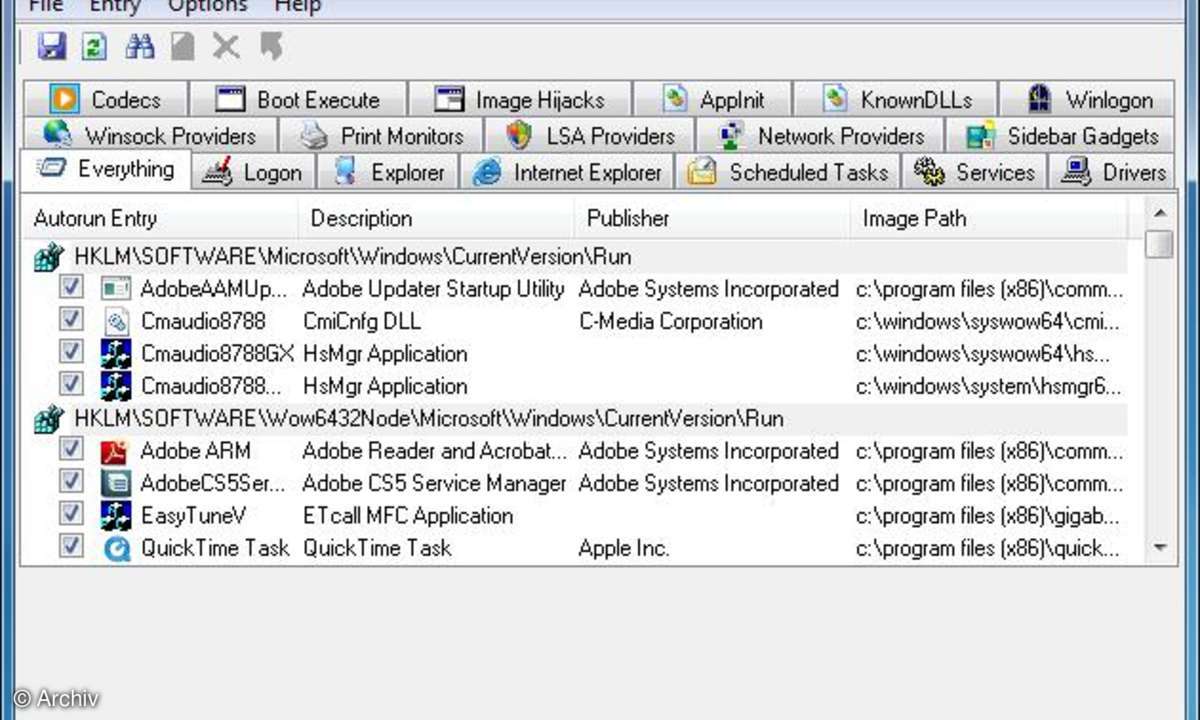Show the Winsock Providers tab
Screen dimensions: 1200x720
pyautogui.click(x=149, y=136)
